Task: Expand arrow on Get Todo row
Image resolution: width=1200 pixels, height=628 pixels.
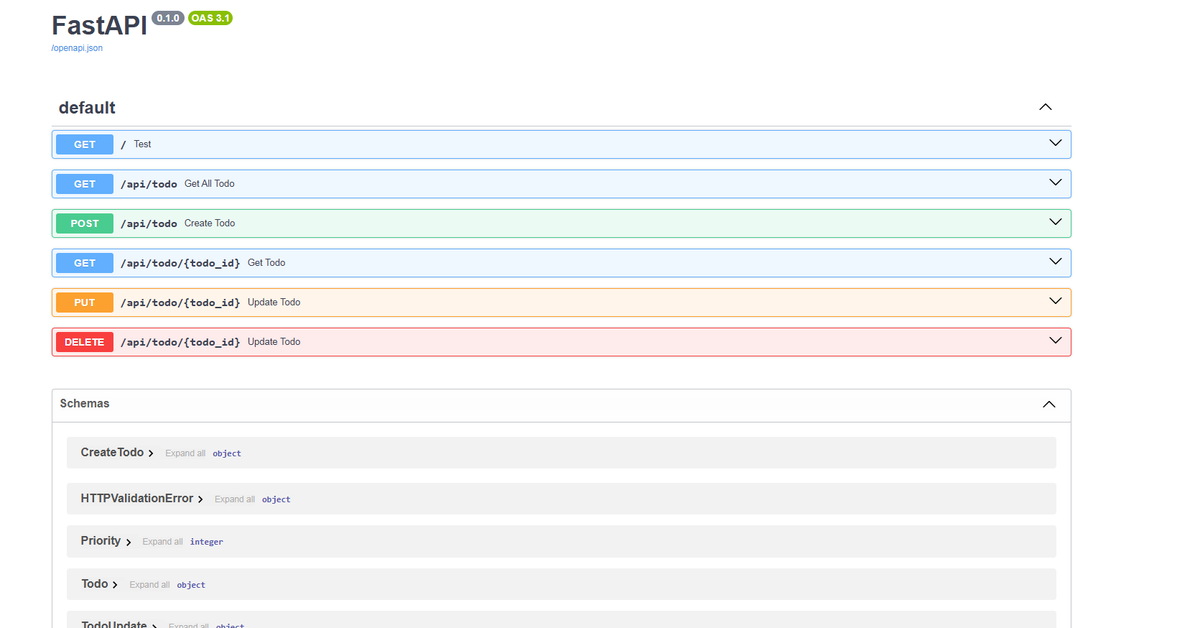Action: pyautogui.click(x=1055, y=261)
